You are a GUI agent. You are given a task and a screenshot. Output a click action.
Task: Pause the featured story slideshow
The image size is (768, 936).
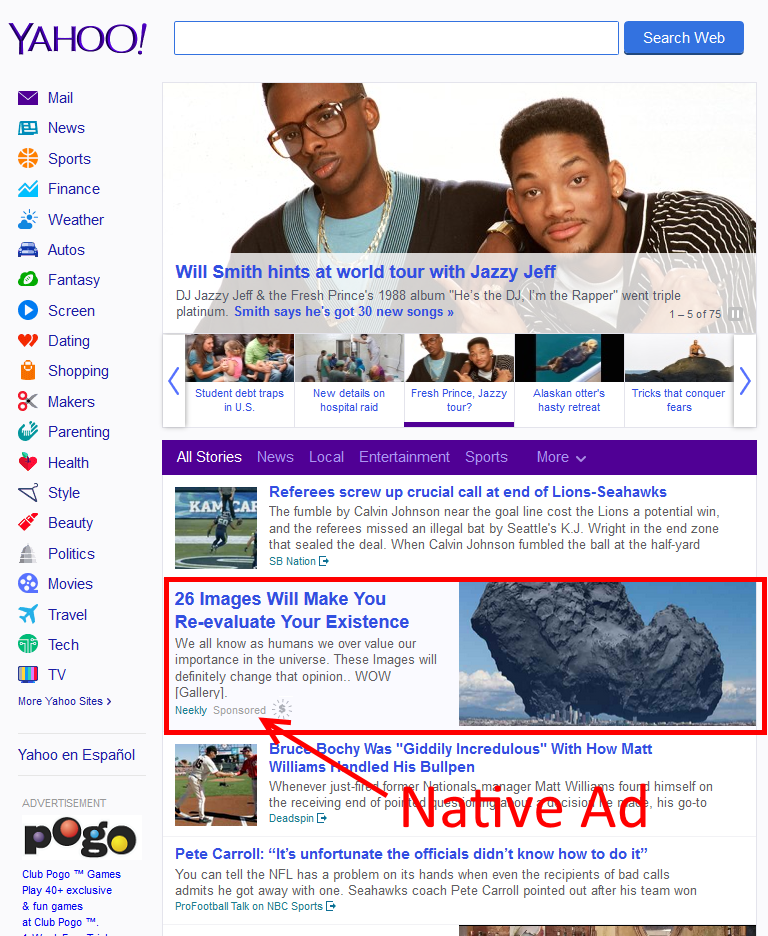736,314
